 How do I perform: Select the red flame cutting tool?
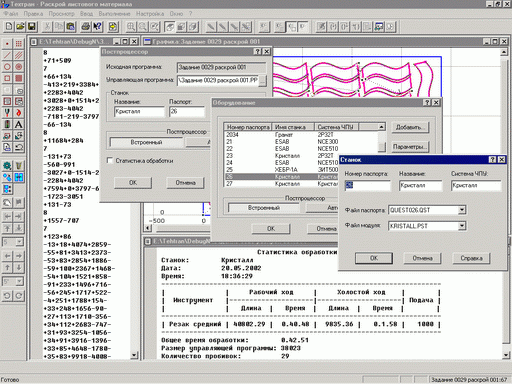(19, 113)
